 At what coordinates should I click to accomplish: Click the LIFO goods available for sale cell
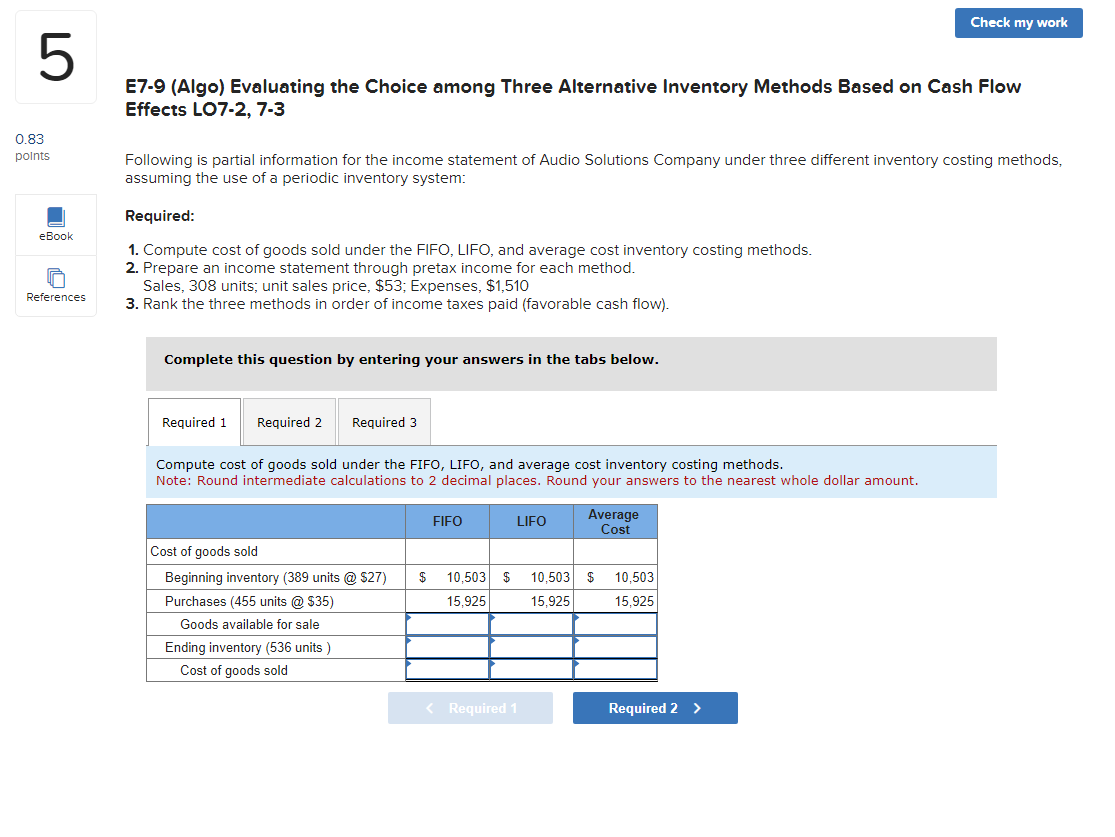[x=531, y=624]
